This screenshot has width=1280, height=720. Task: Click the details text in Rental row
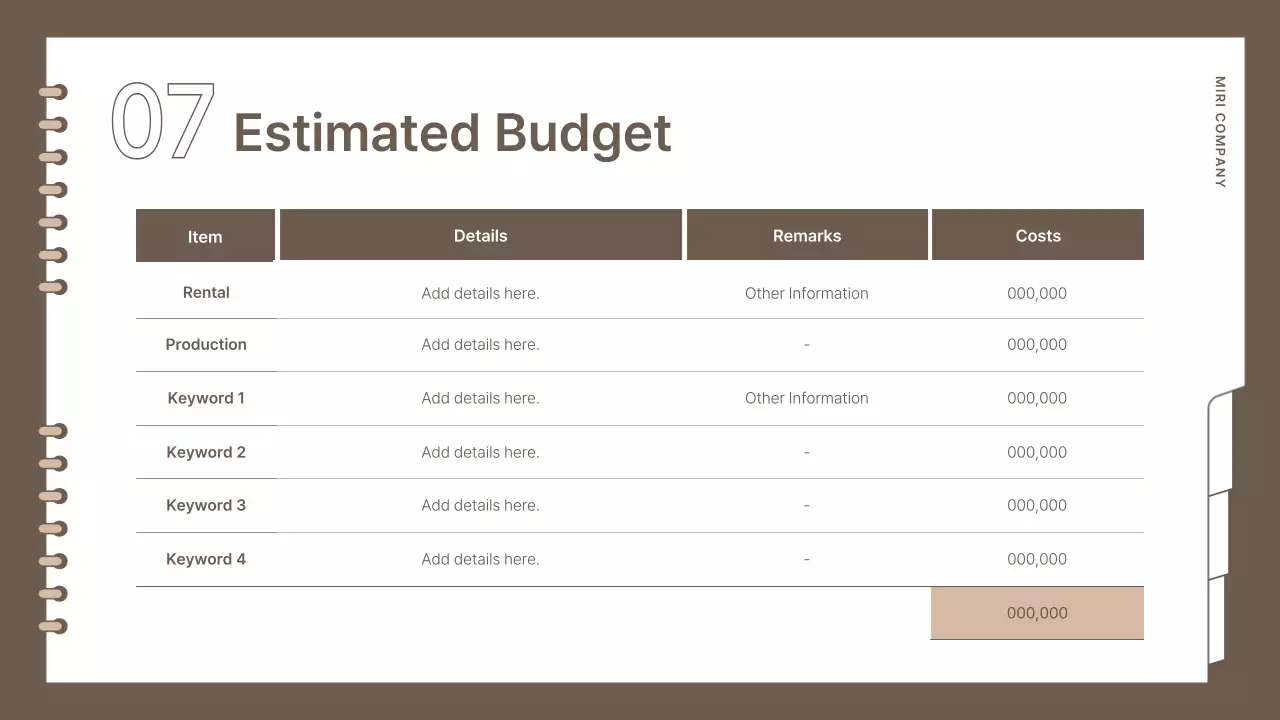pyautogui.click(x=480, y=293)
